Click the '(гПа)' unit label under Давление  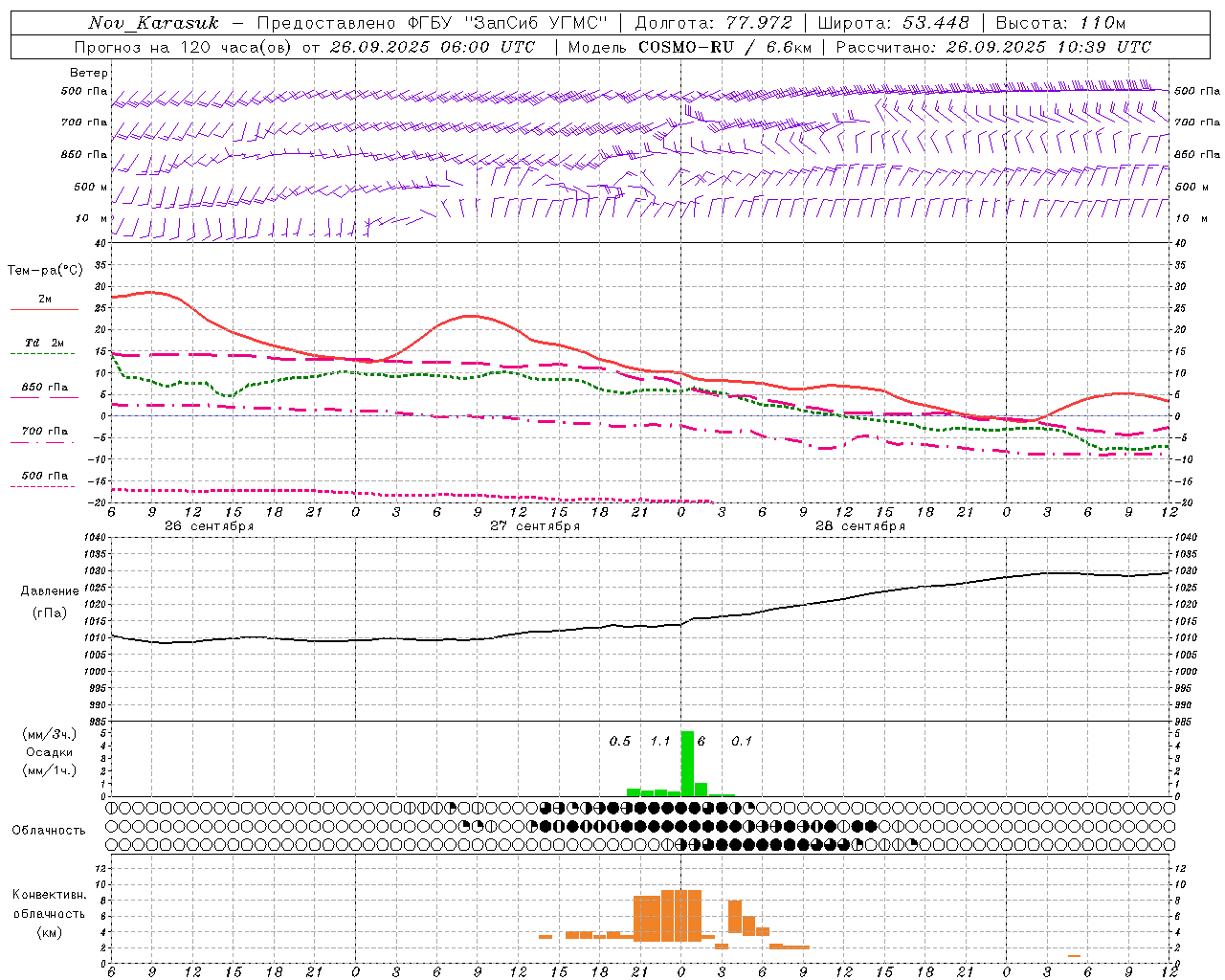point(50,612)
